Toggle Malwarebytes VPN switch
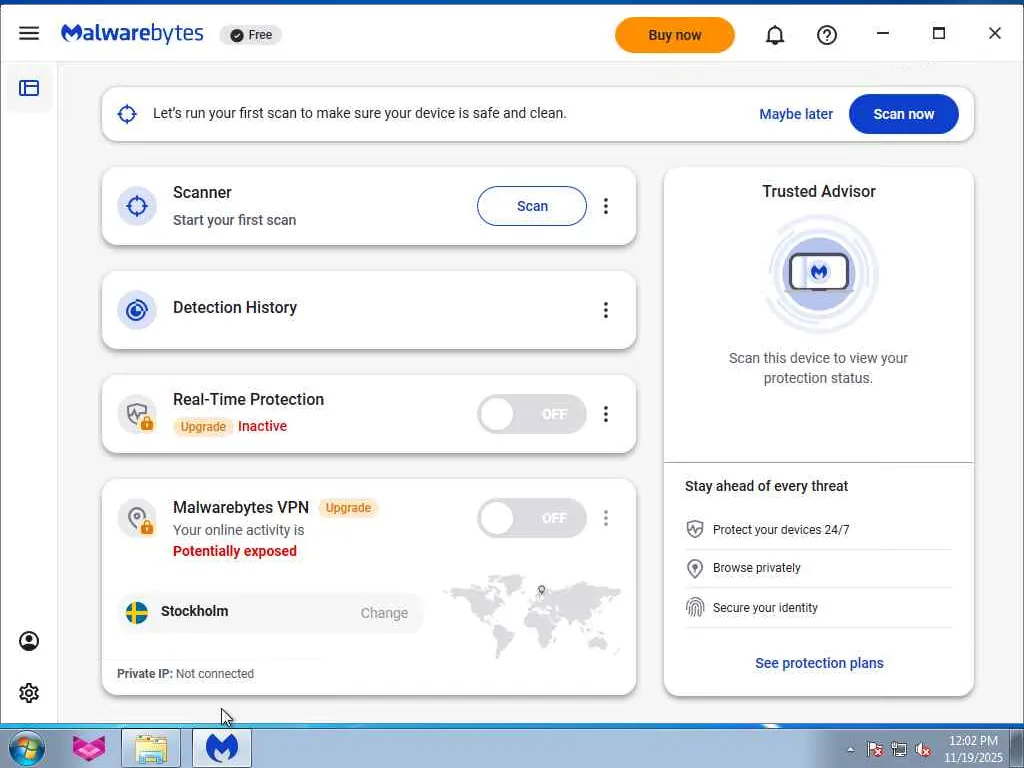1024x768 pixels. pyautogui.click(x=532, y=518)
